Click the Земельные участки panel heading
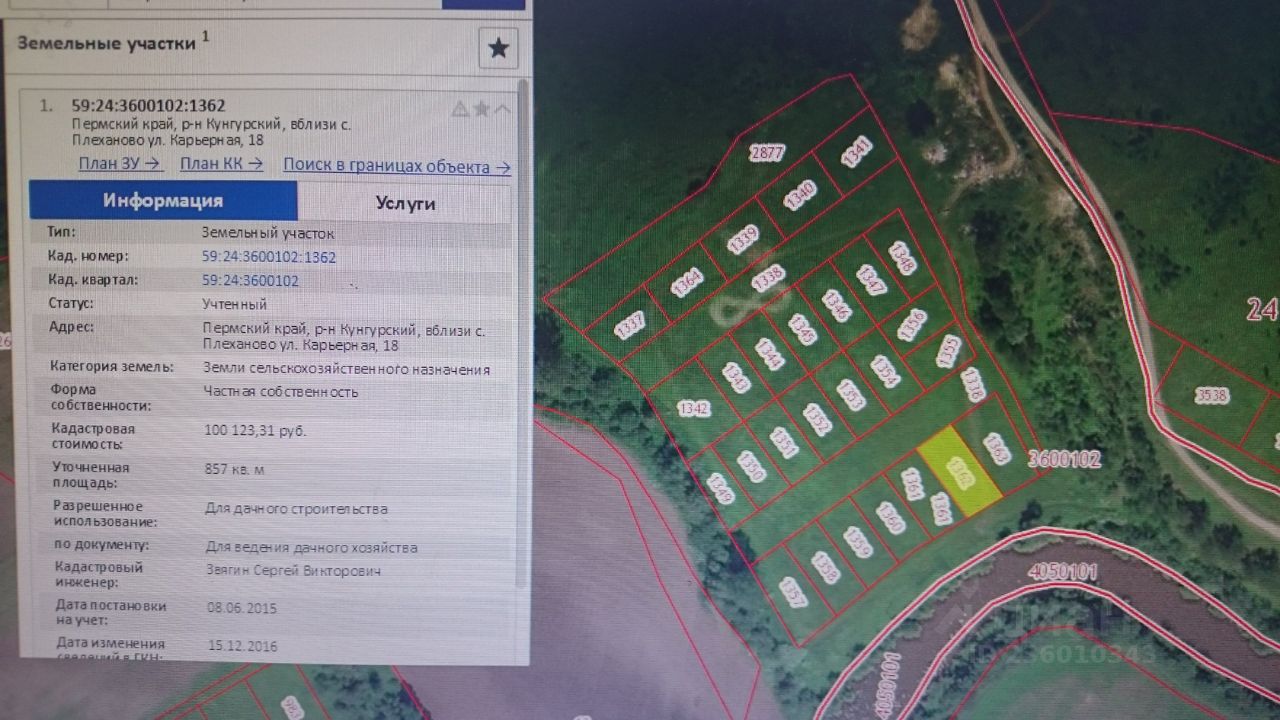The height and width of the screenshot is (720, 1280). [x=106, y=43]
